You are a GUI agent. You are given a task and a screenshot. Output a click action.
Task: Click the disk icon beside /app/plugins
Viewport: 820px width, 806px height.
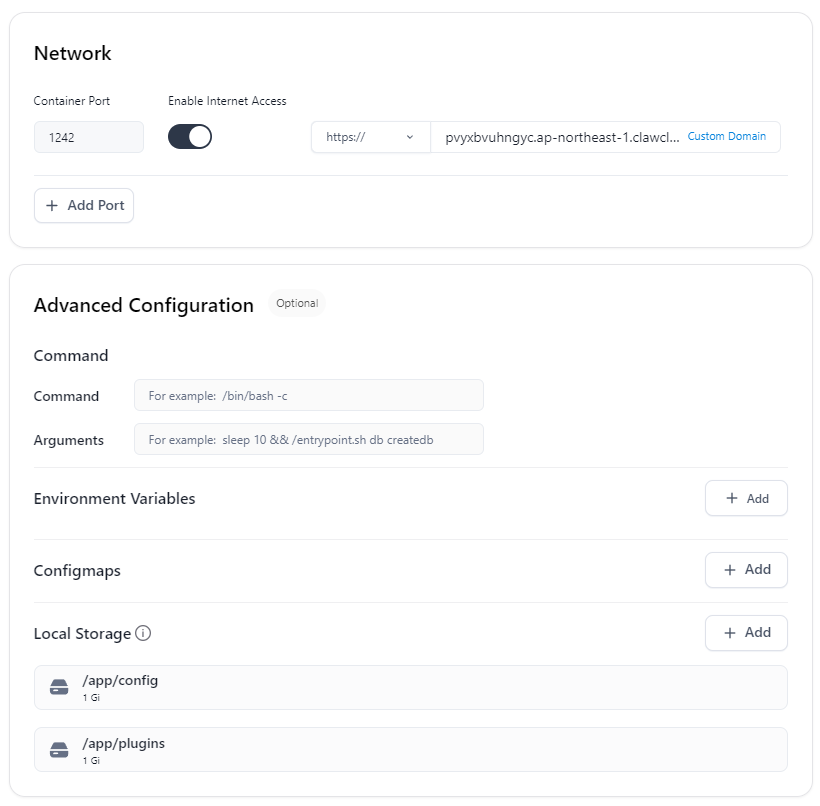(59, 749)
